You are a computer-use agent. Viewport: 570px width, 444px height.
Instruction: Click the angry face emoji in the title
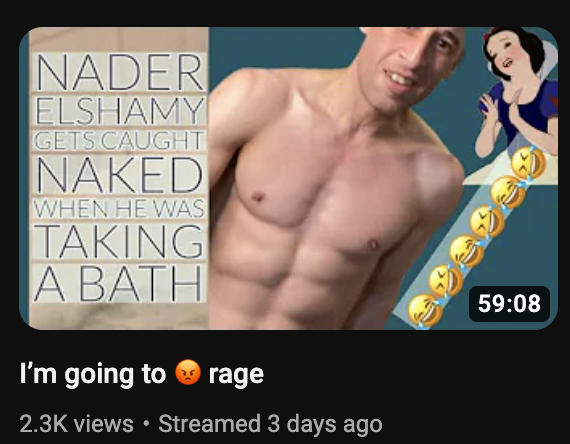point(188,372)
